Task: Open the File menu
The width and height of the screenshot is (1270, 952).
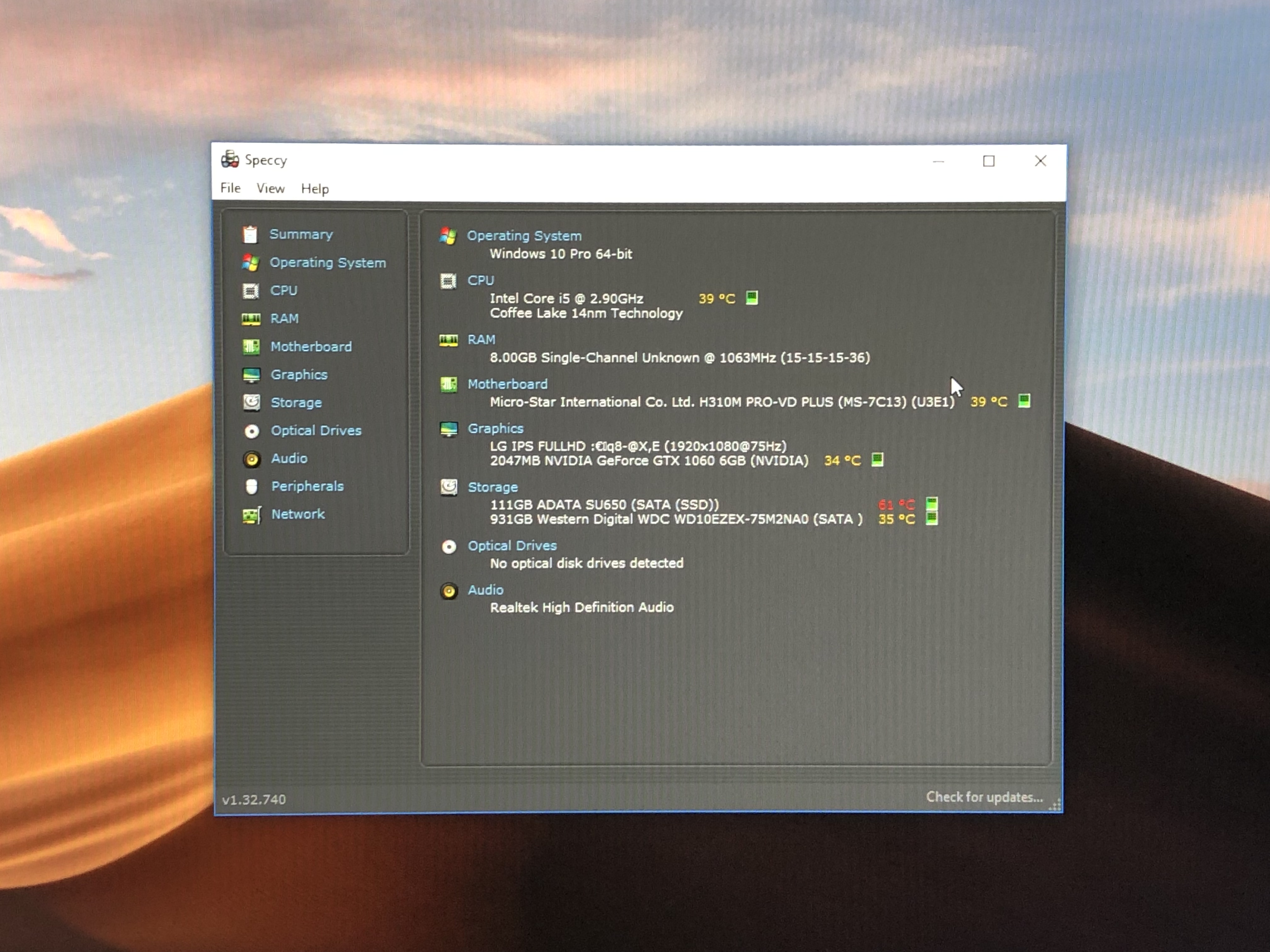Action: coord(230,188)
